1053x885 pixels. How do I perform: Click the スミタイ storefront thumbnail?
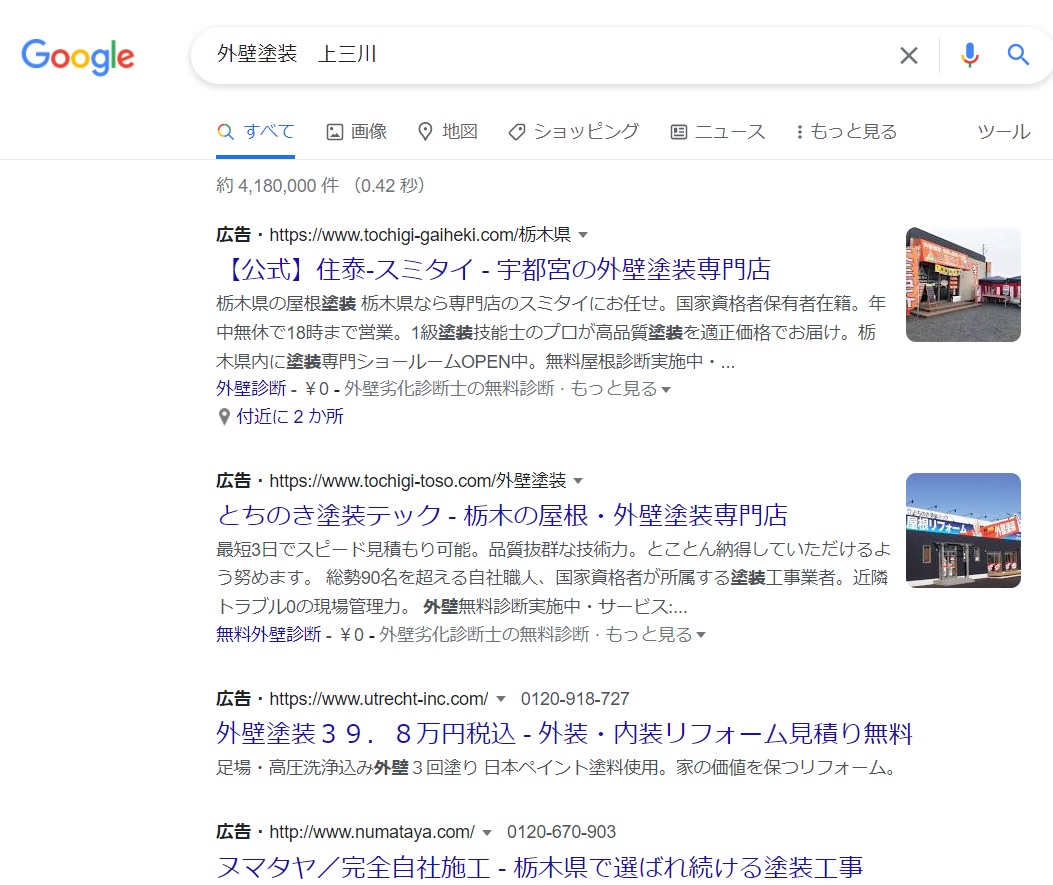[x=963, y=285]
